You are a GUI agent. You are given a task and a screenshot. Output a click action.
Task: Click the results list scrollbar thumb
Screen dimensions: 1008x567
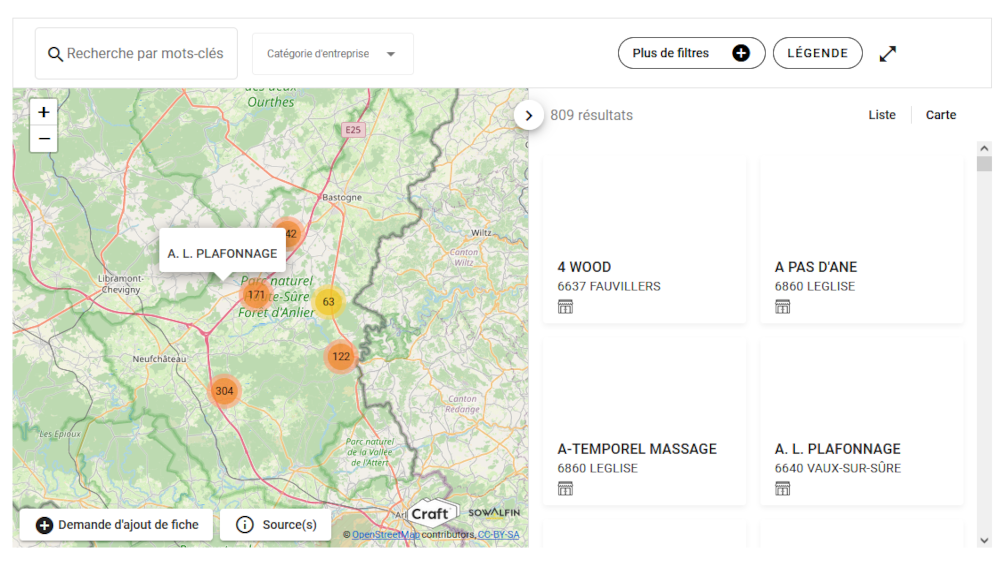pos(984,164)
